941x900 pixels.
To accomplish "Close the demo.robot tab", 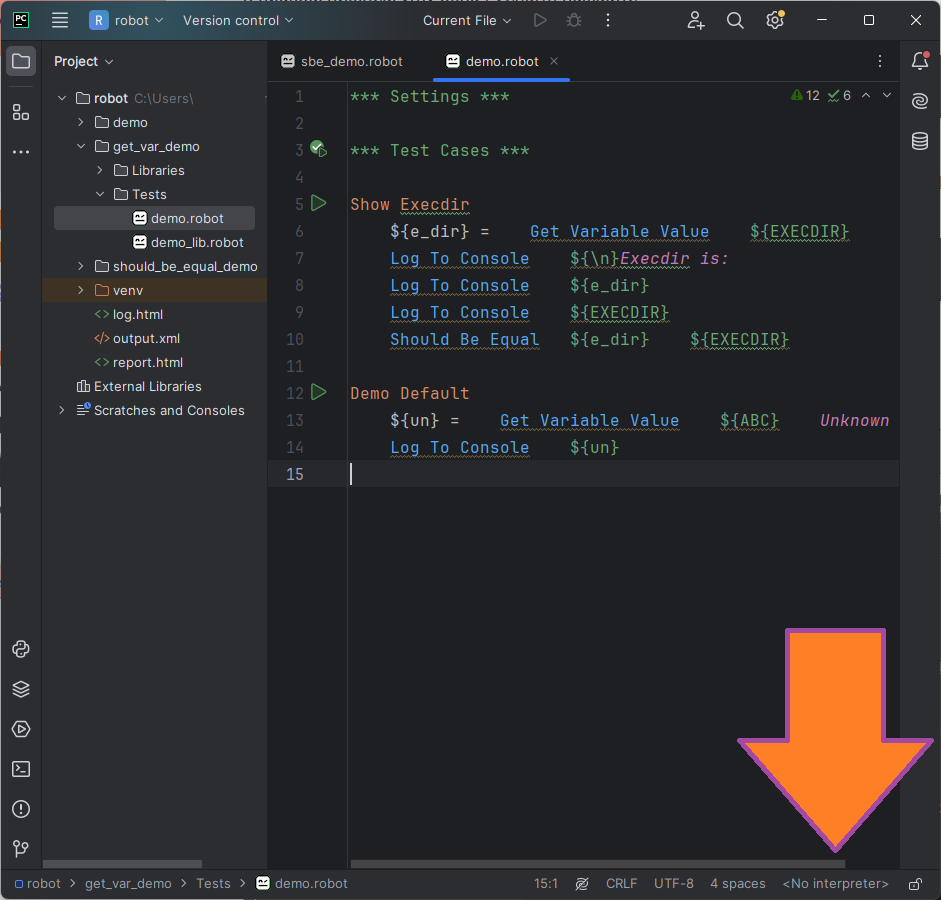I will (x=554, y=61).
